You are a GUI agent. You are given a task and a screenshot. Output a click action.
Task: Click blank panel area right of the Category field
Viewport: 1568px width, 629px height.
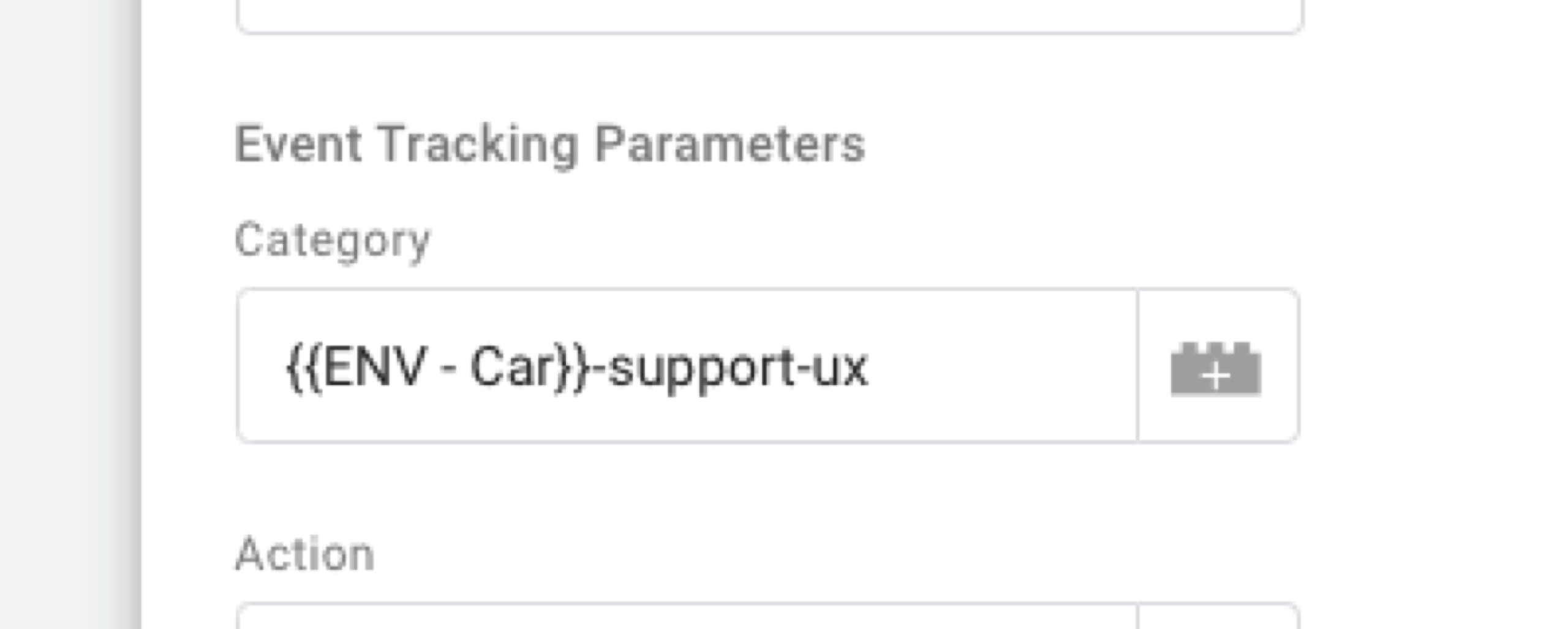click(1433, 366)
